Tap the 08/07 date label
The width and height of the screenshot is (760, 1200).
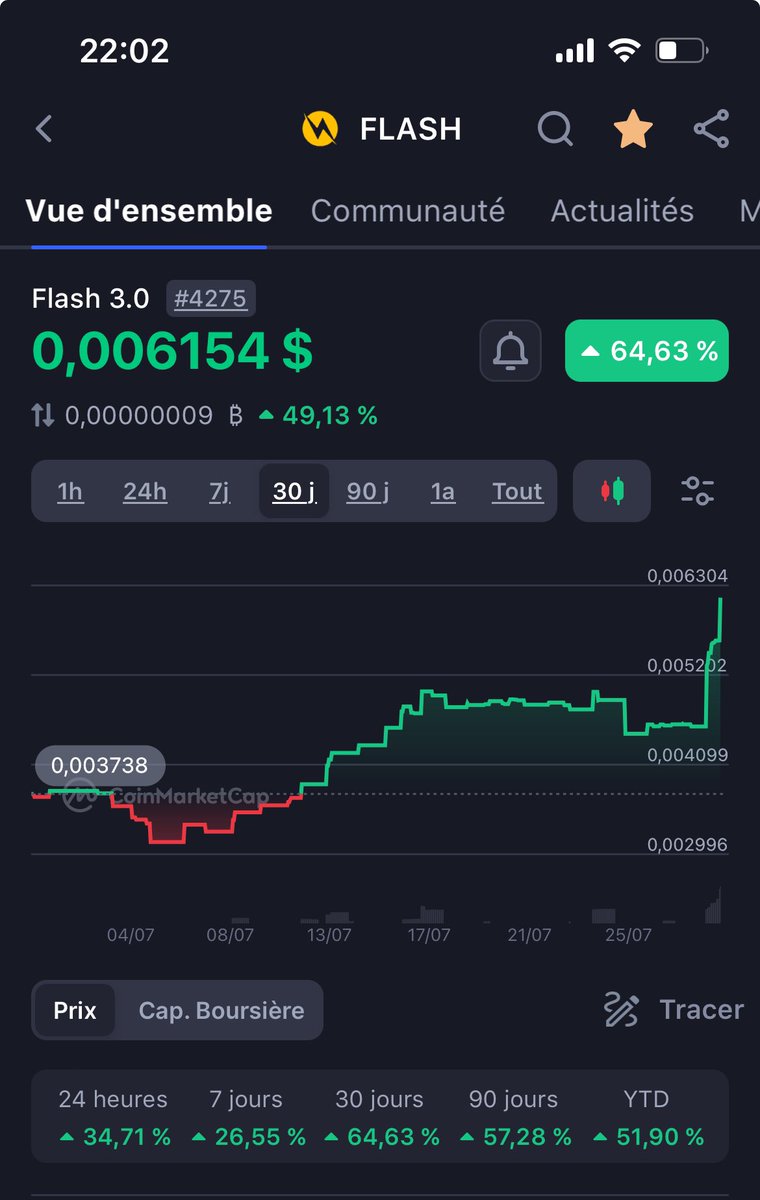click(x=230, y=935)
